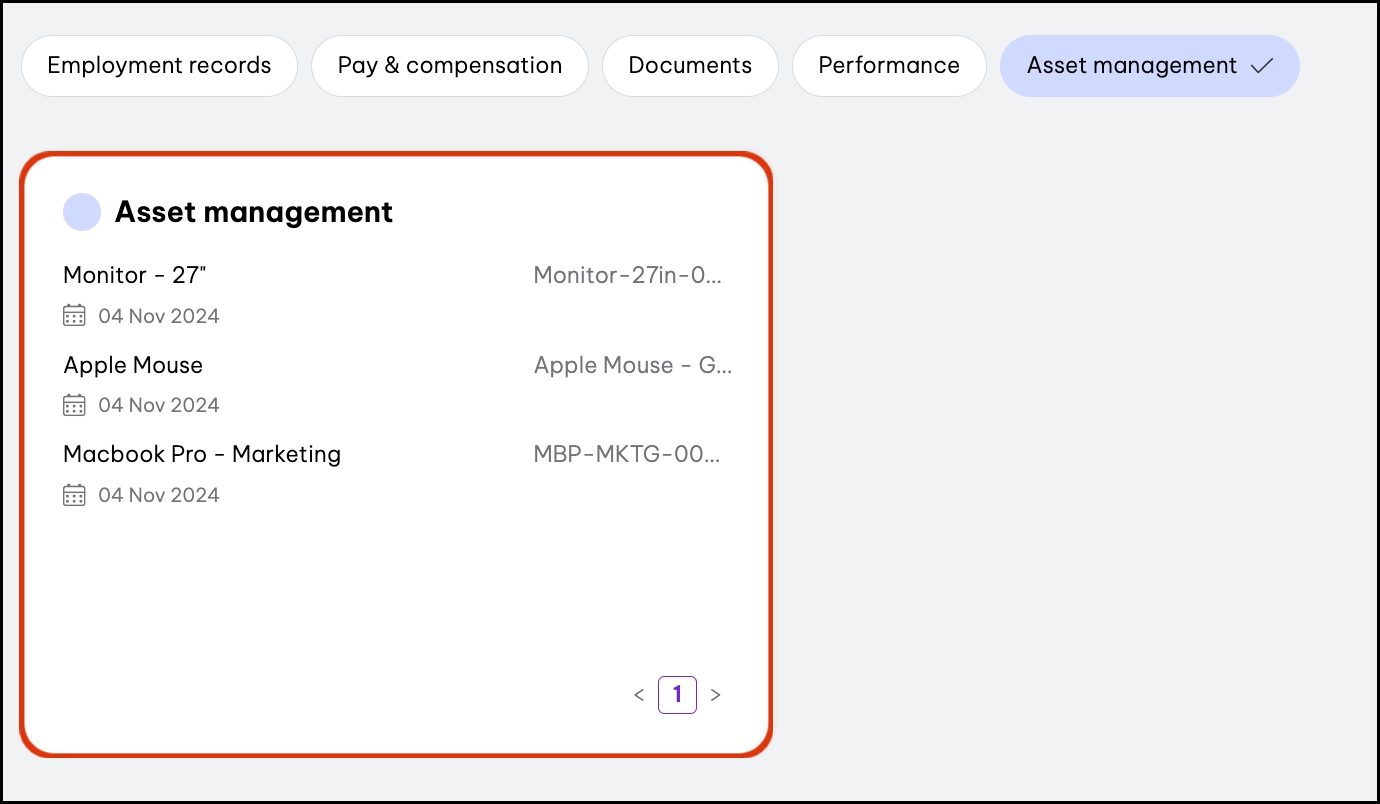Expand truncated MBP-MKTG serial code
This screenshot has height=804, width=1380.
pos(627,454)
